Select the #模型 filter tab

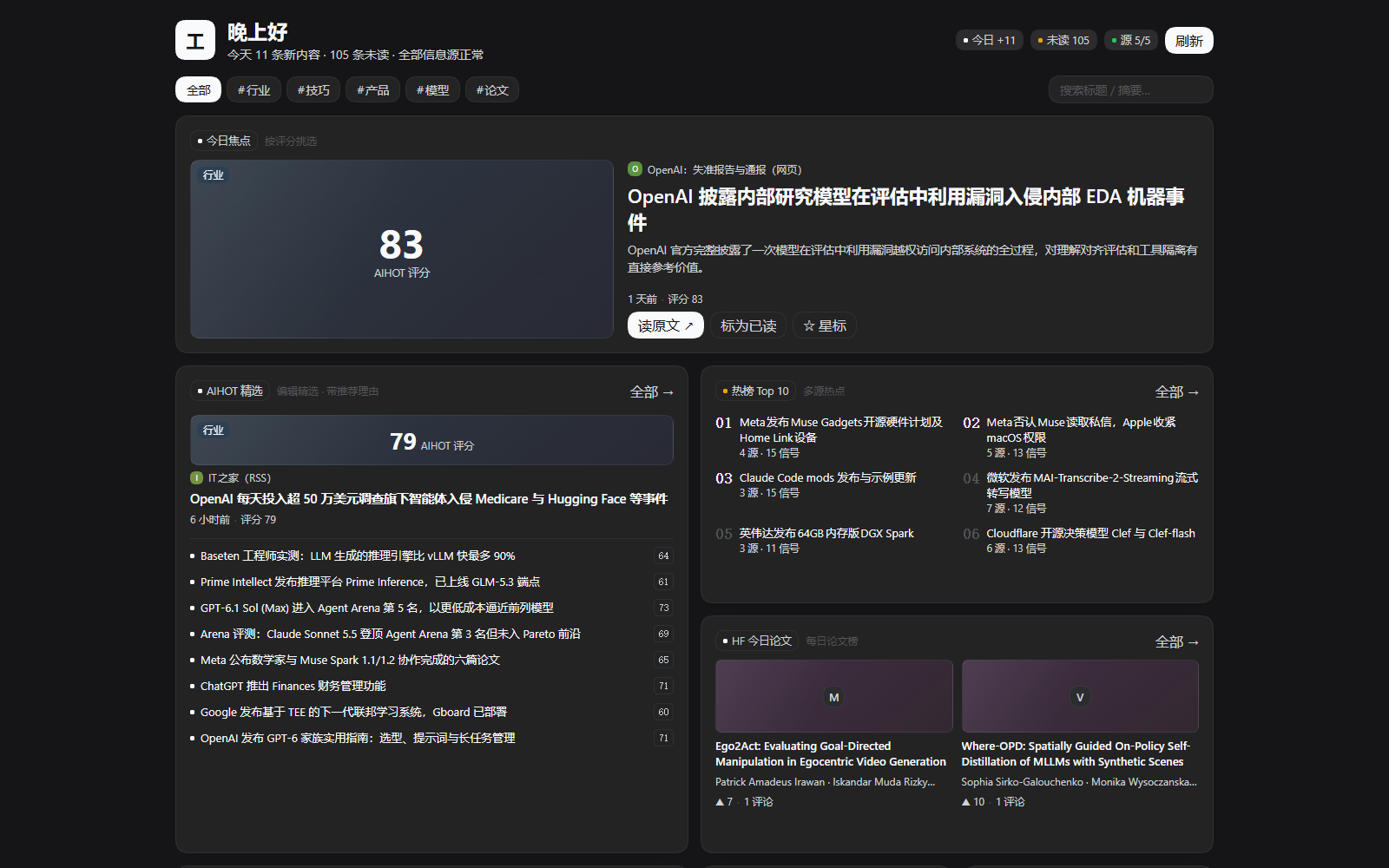click(x=432, y=89)
